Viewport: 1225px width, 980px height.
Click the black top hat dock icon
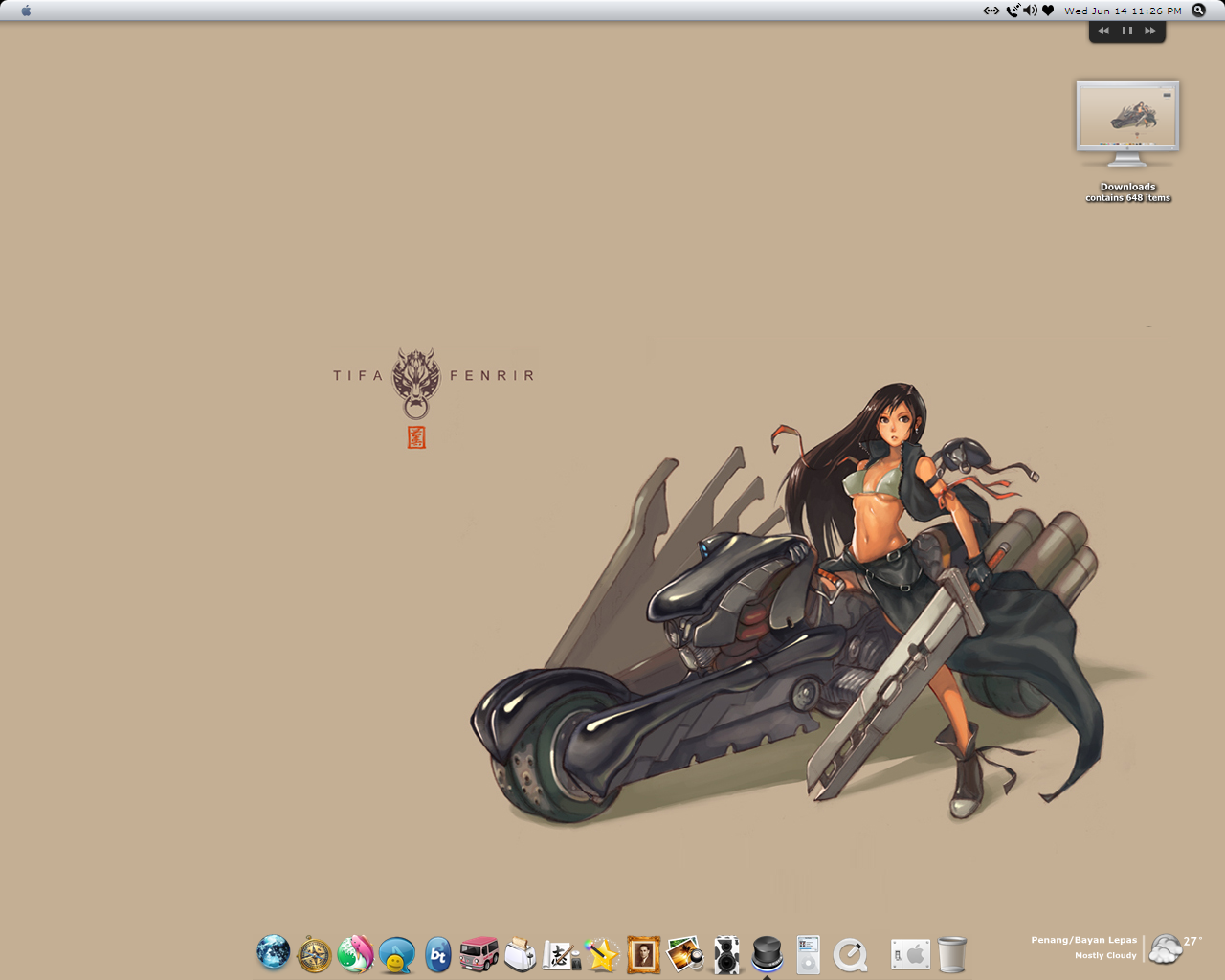click(768, 953)
